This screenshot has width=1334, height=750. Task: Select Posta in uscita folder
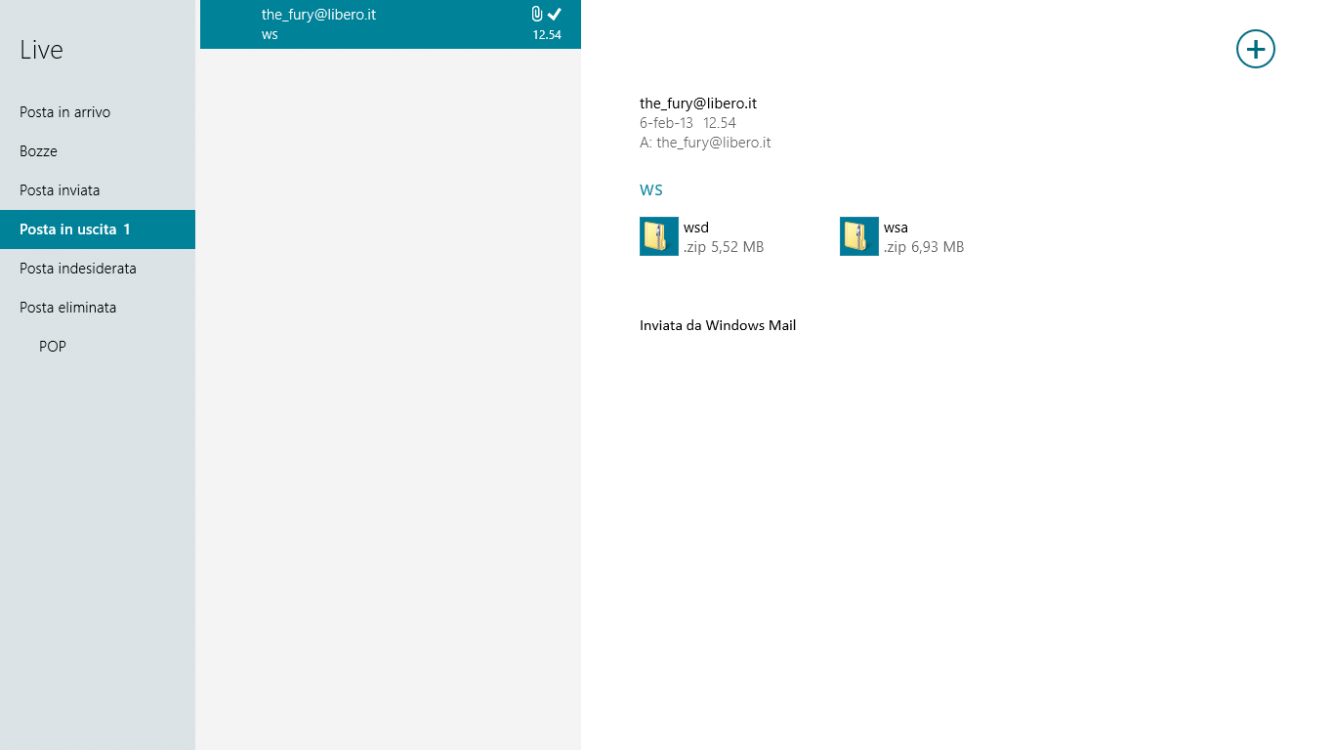coord(97,229)
